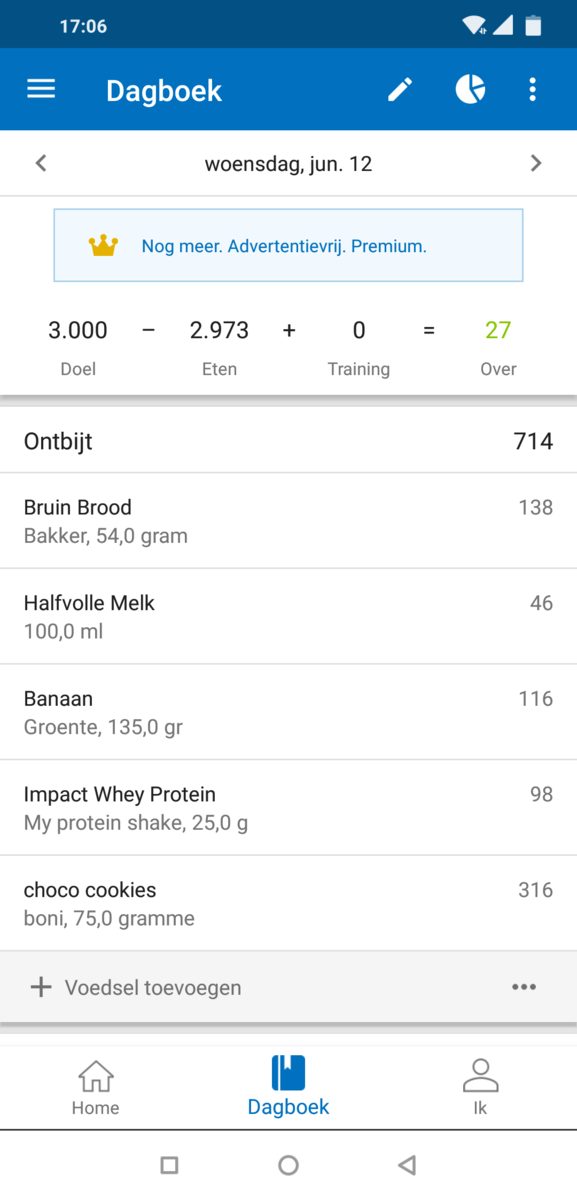Image resolution: width=577 pixels, height=1200 pixels.
Task: Select the pencil edit icon in the toolbar
Action: pos(399,89)
